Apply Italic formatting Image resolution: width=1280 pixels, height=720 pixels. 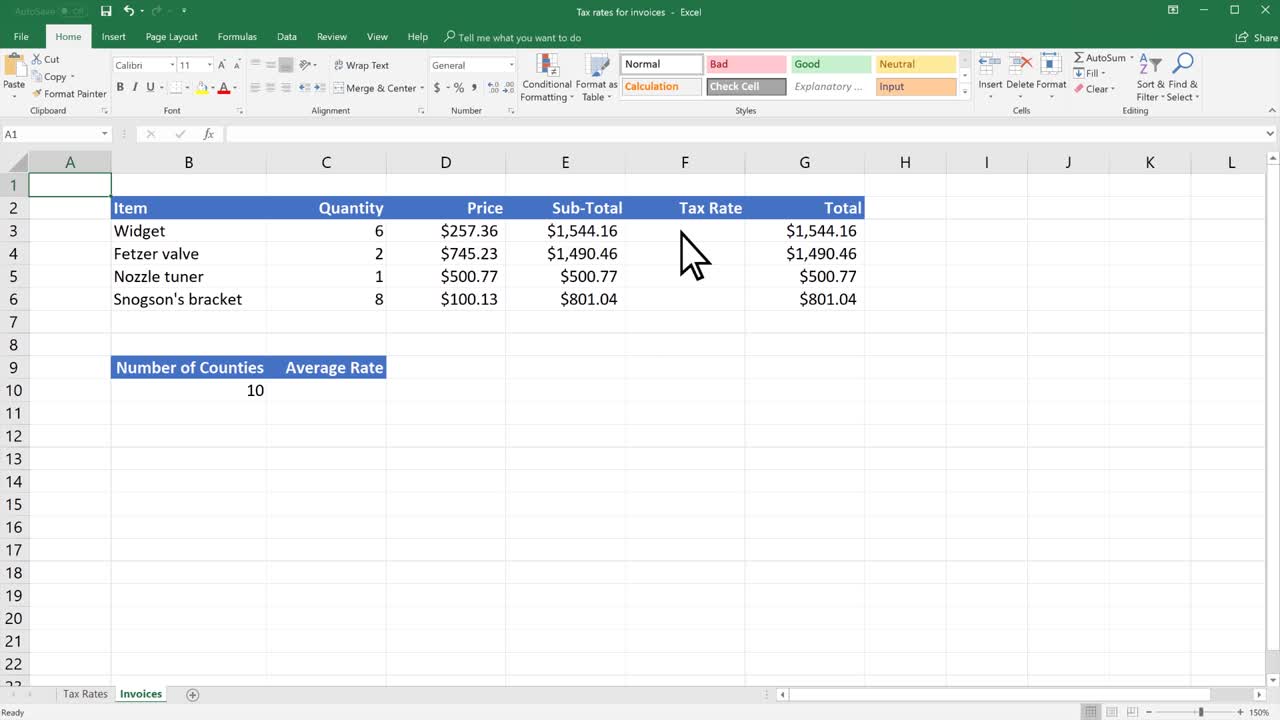tap(135, 87)
